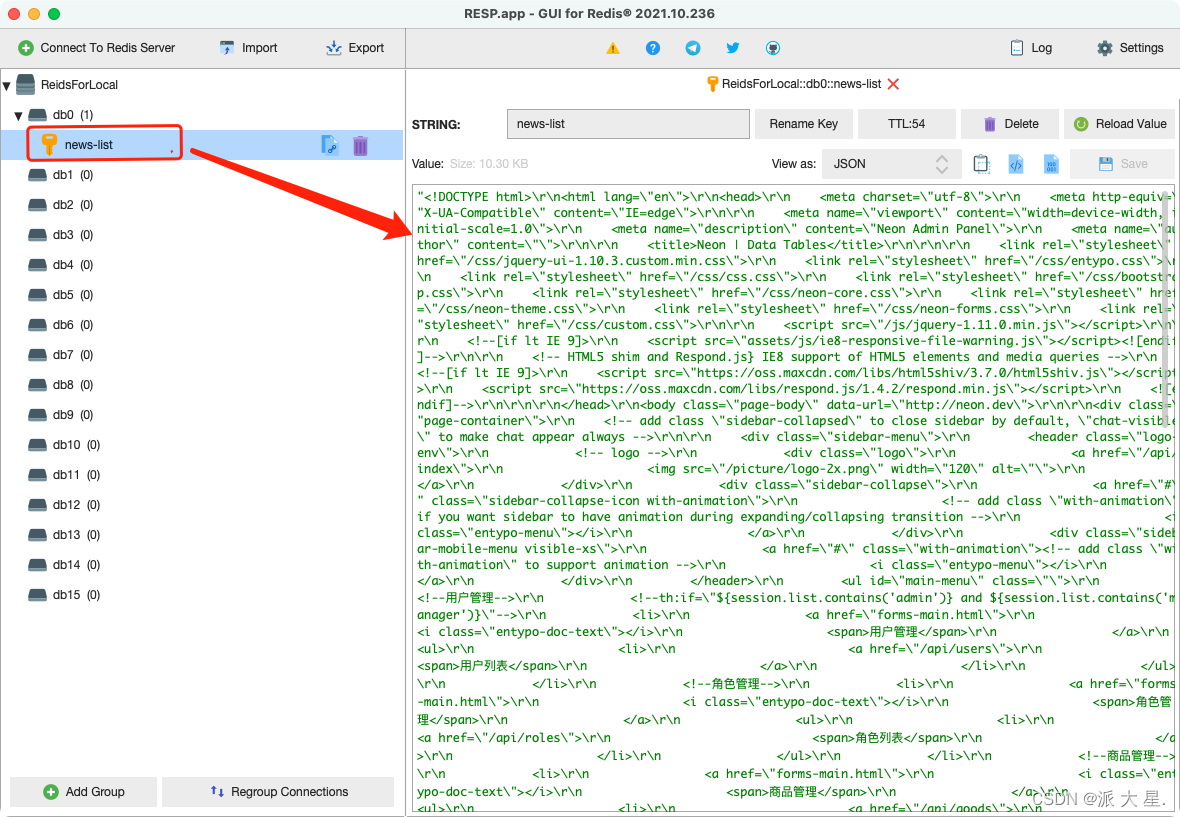Click the ReidsForLocal server icon
Viewport: 1180px width, 817px height.
[26, 84]
